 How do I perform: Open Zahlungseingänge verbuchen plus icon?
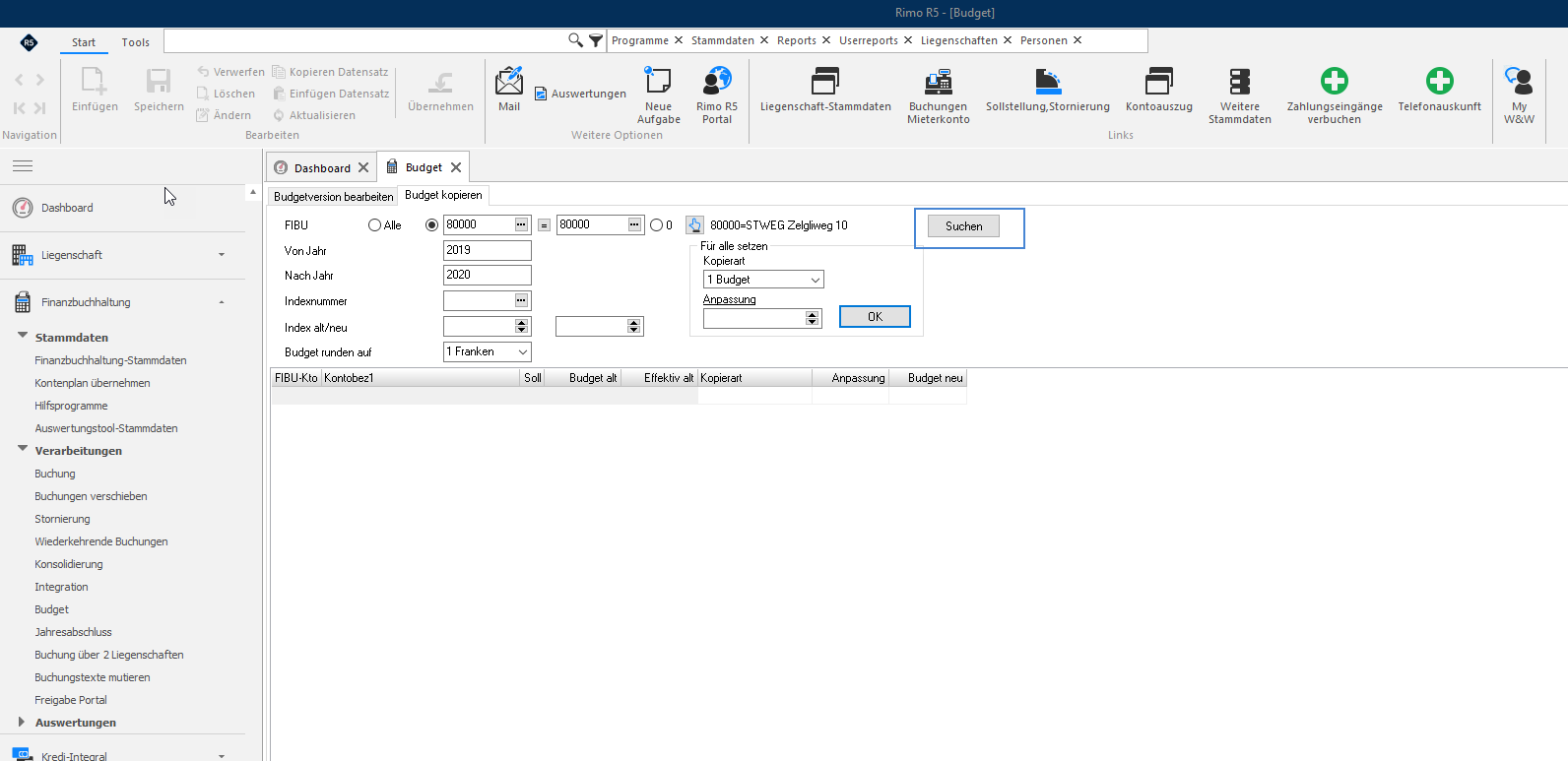1335,81
